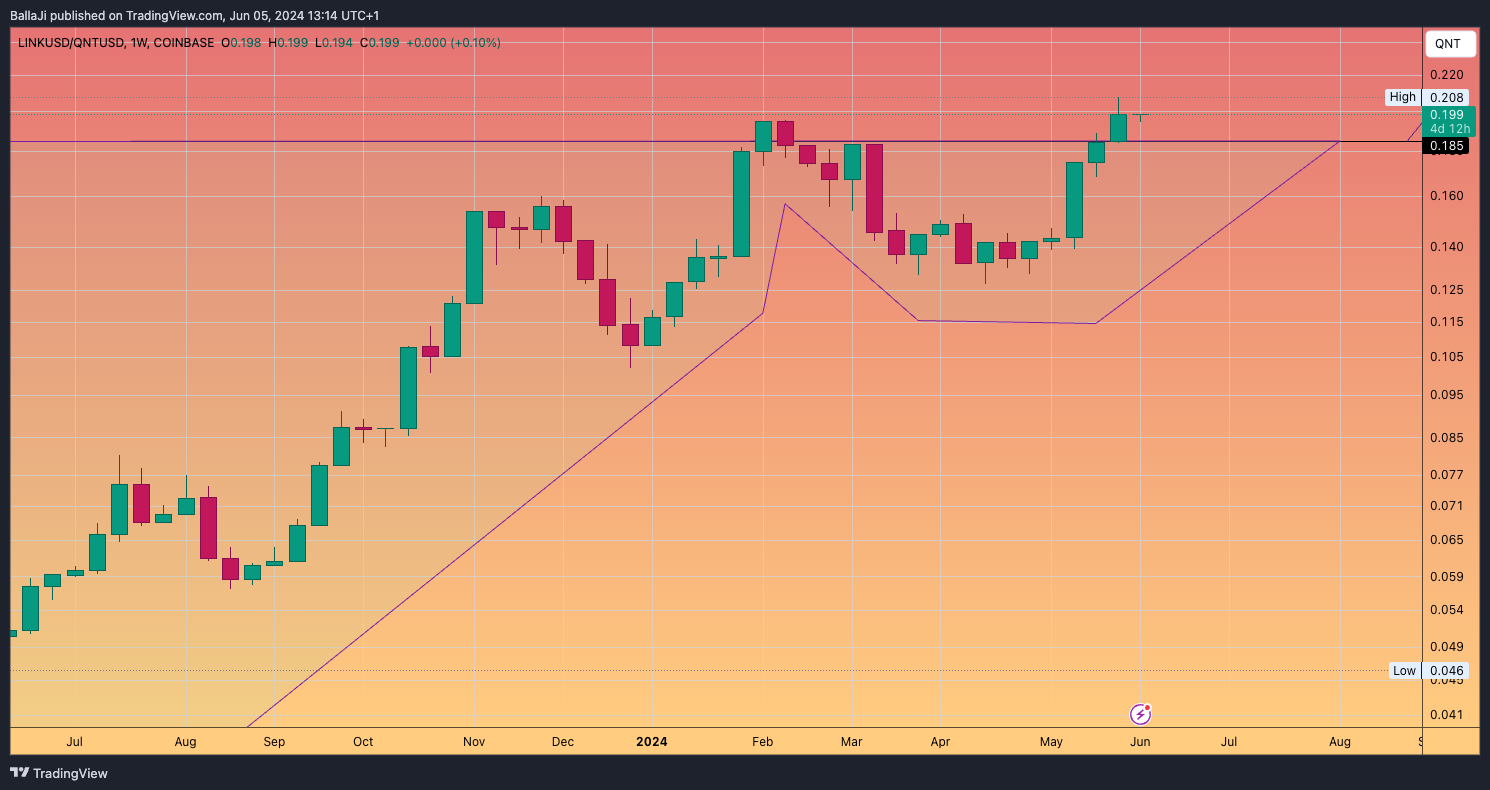Viewport: 1490px width, 790px height.
Task: Click the open value O0.198
Action: [241, 43]
